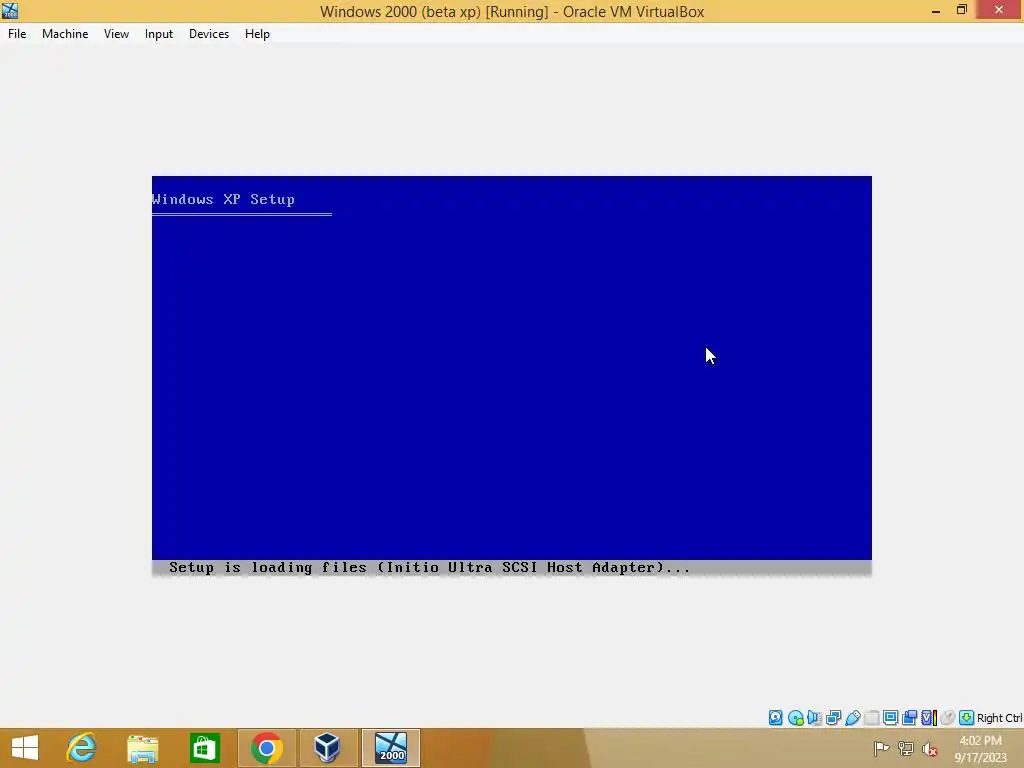Open the View menu
1024x768 pixels.
[116, 34]
